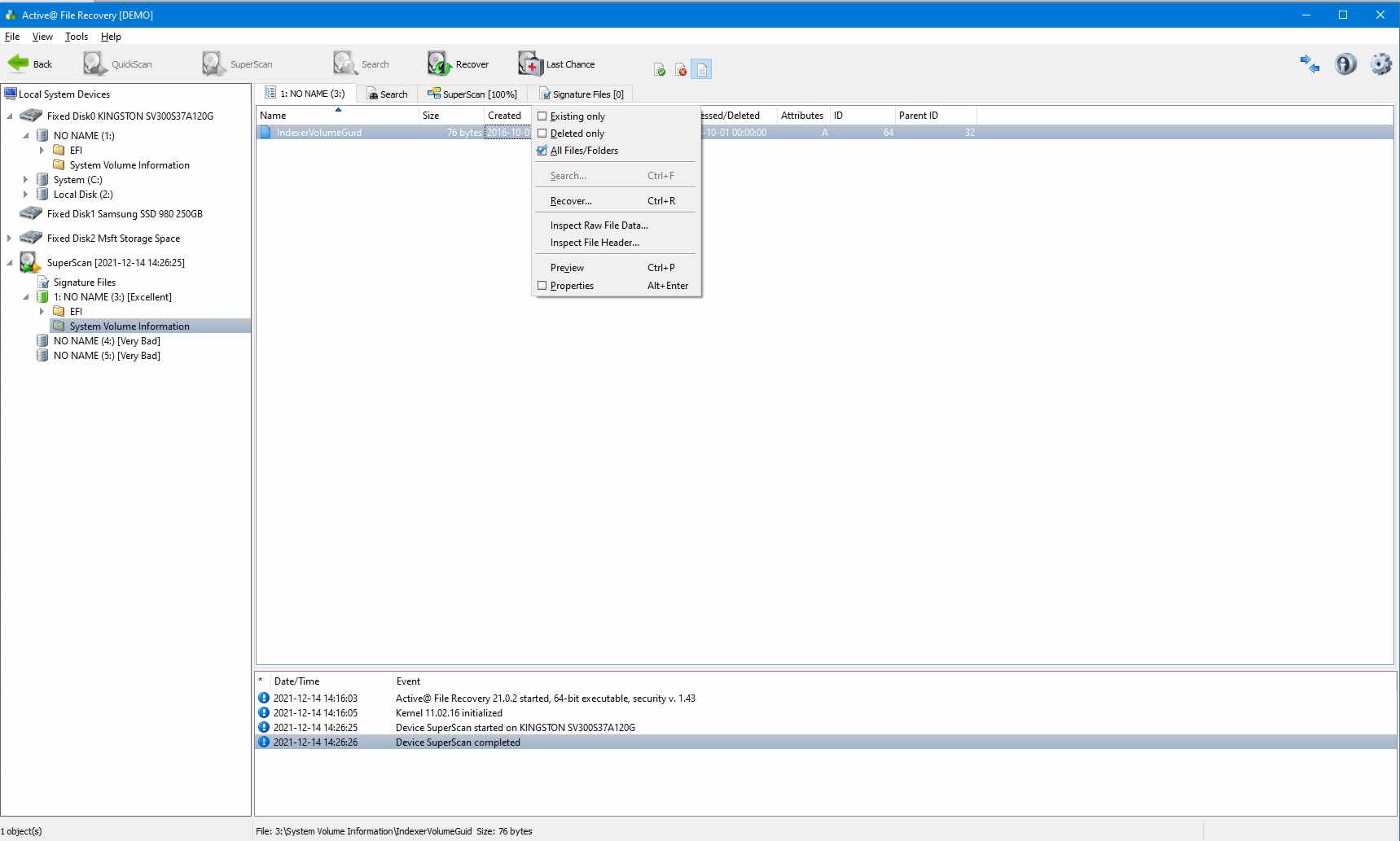
Task: Open the File menu
Action: 12,37
